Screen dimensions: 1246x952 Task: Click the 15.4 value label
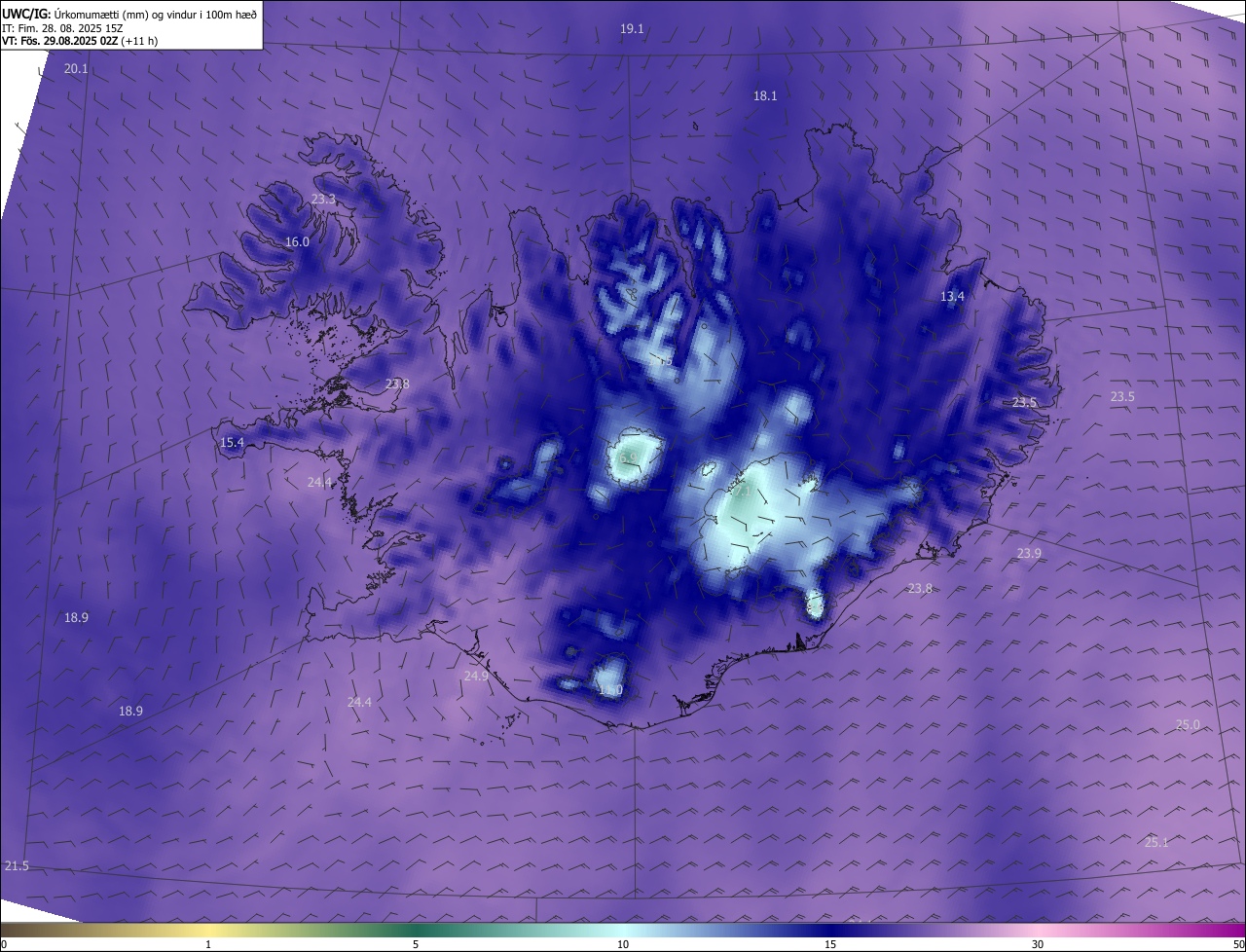(x=232, y=443)
